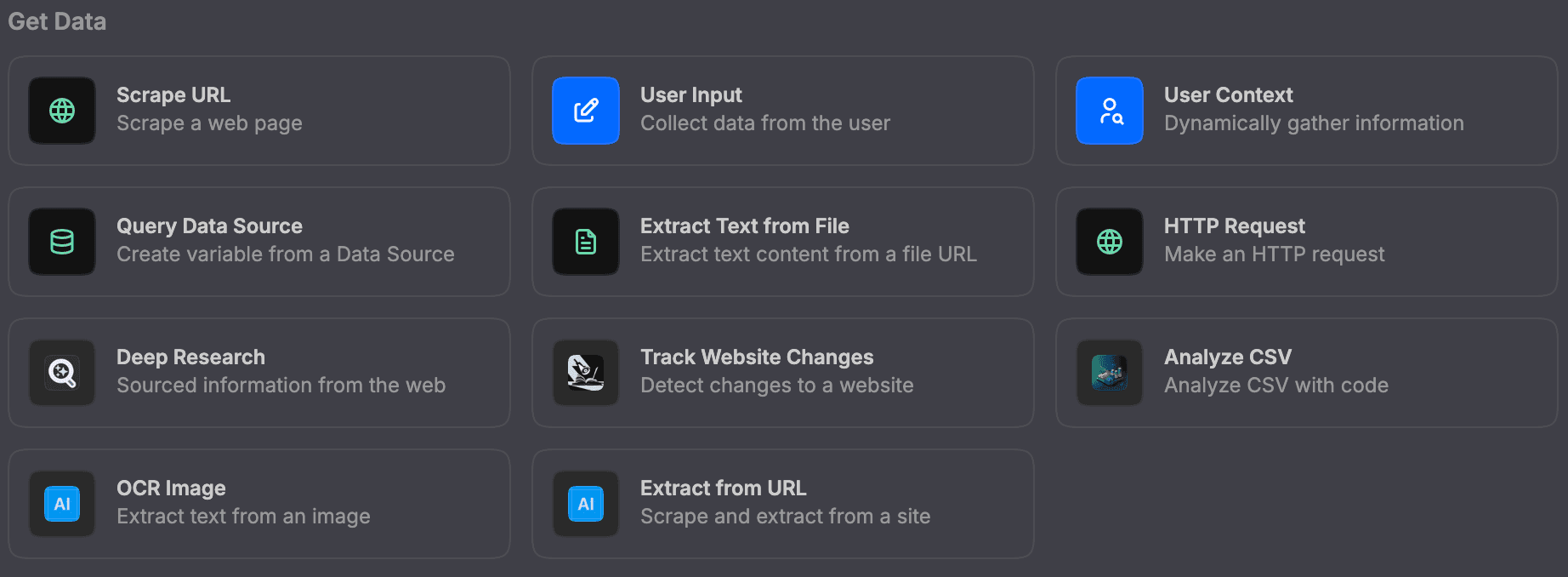
Task: Click the Query Data Source database icon
Action: (x=62, y=242)
